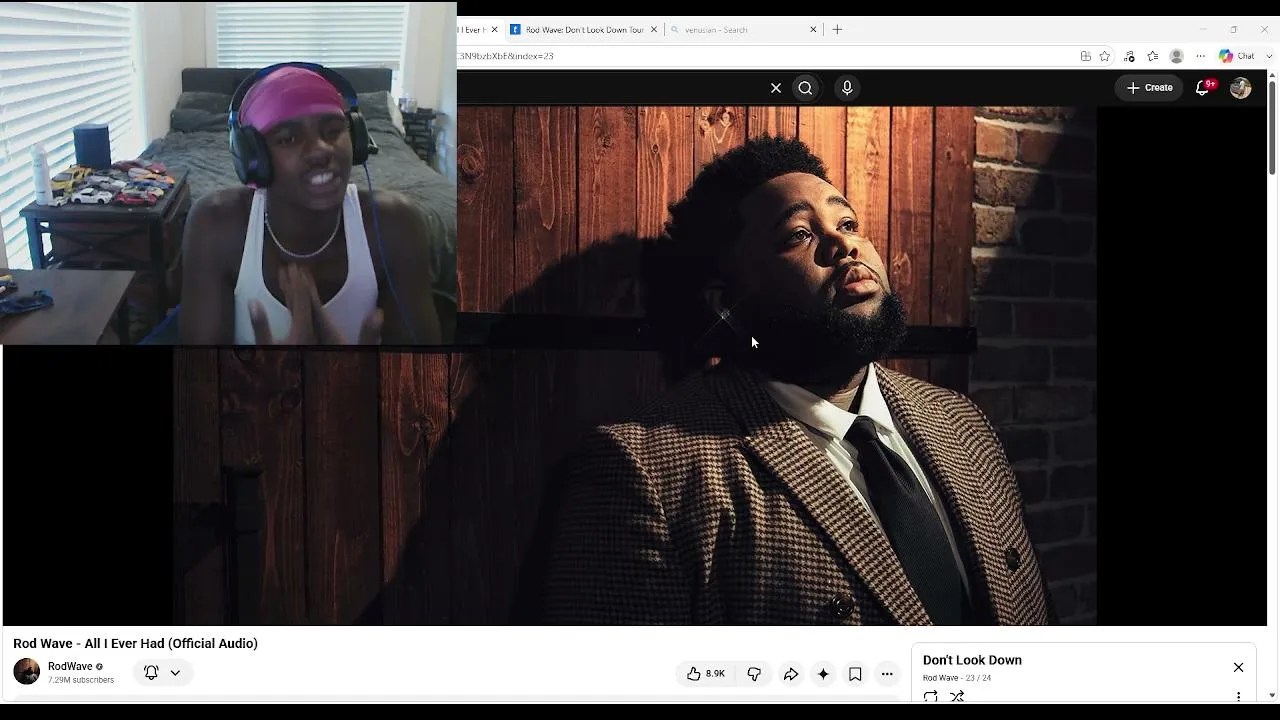Open the browser profile icon

point(1177,56)
